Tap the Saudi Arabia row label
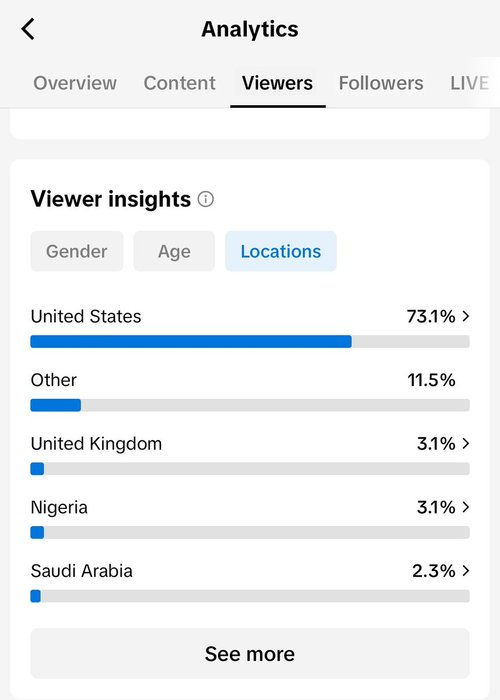500x700 pixels. [x=82, y=571]
